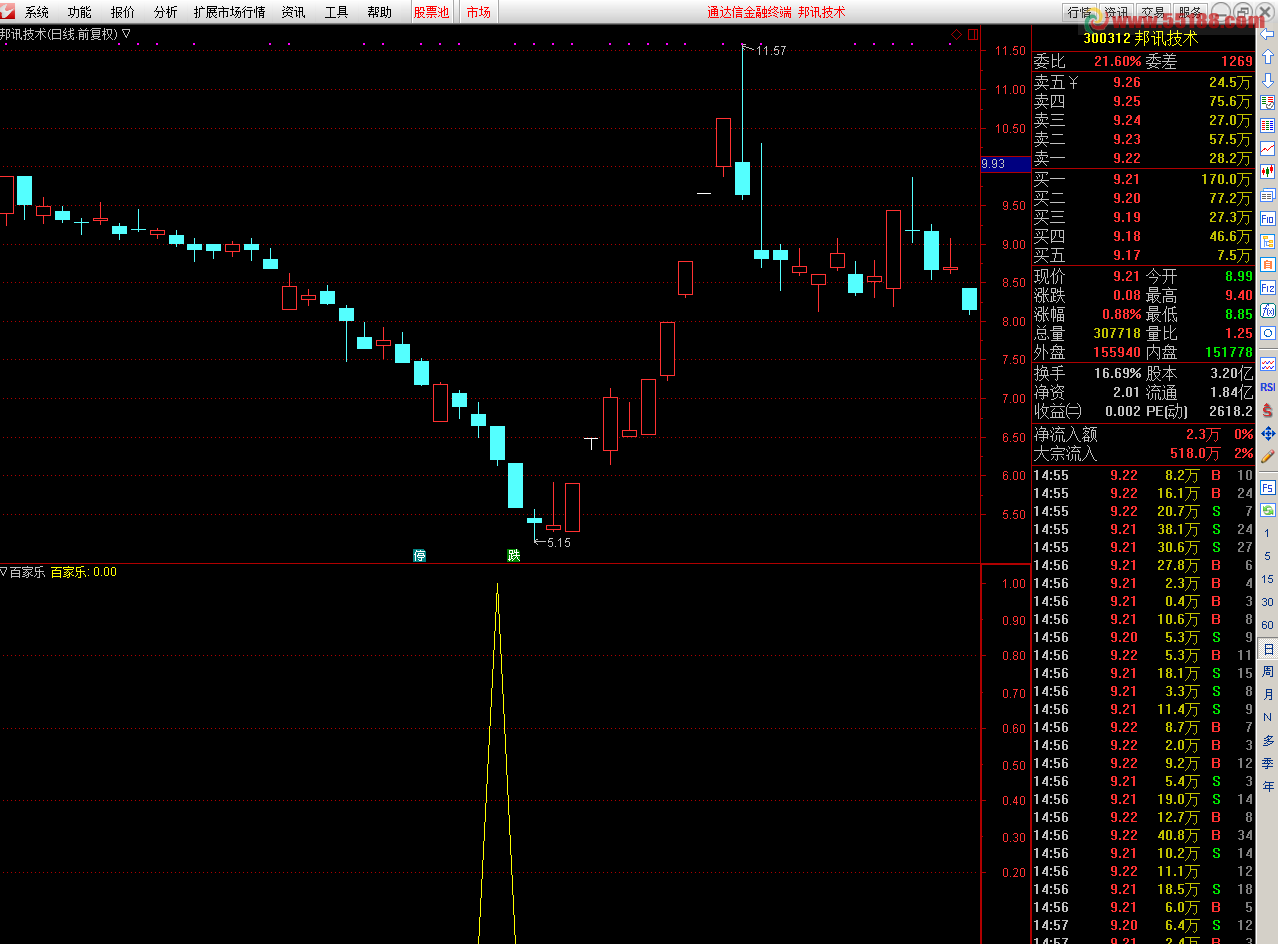Image resolution: width=1278 pixels, height=944 pixels.
Task: Click the 5.15 low price label
Action: pyautogui.click(x=559, y=542)
